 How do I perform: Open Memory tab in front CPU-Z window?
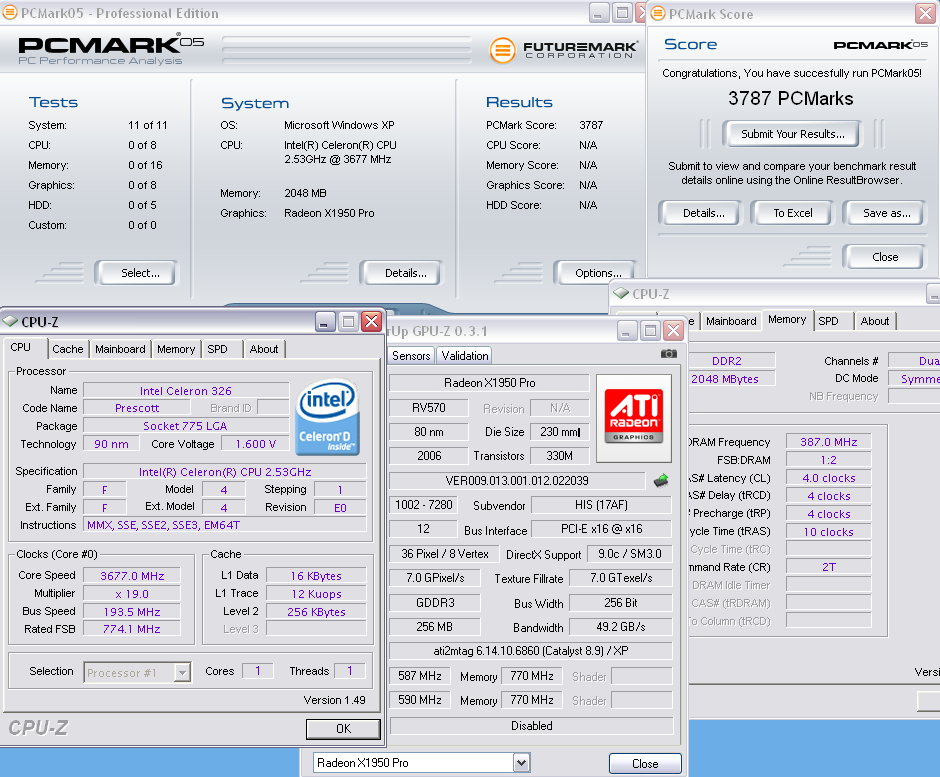click(x=176, y=349)
